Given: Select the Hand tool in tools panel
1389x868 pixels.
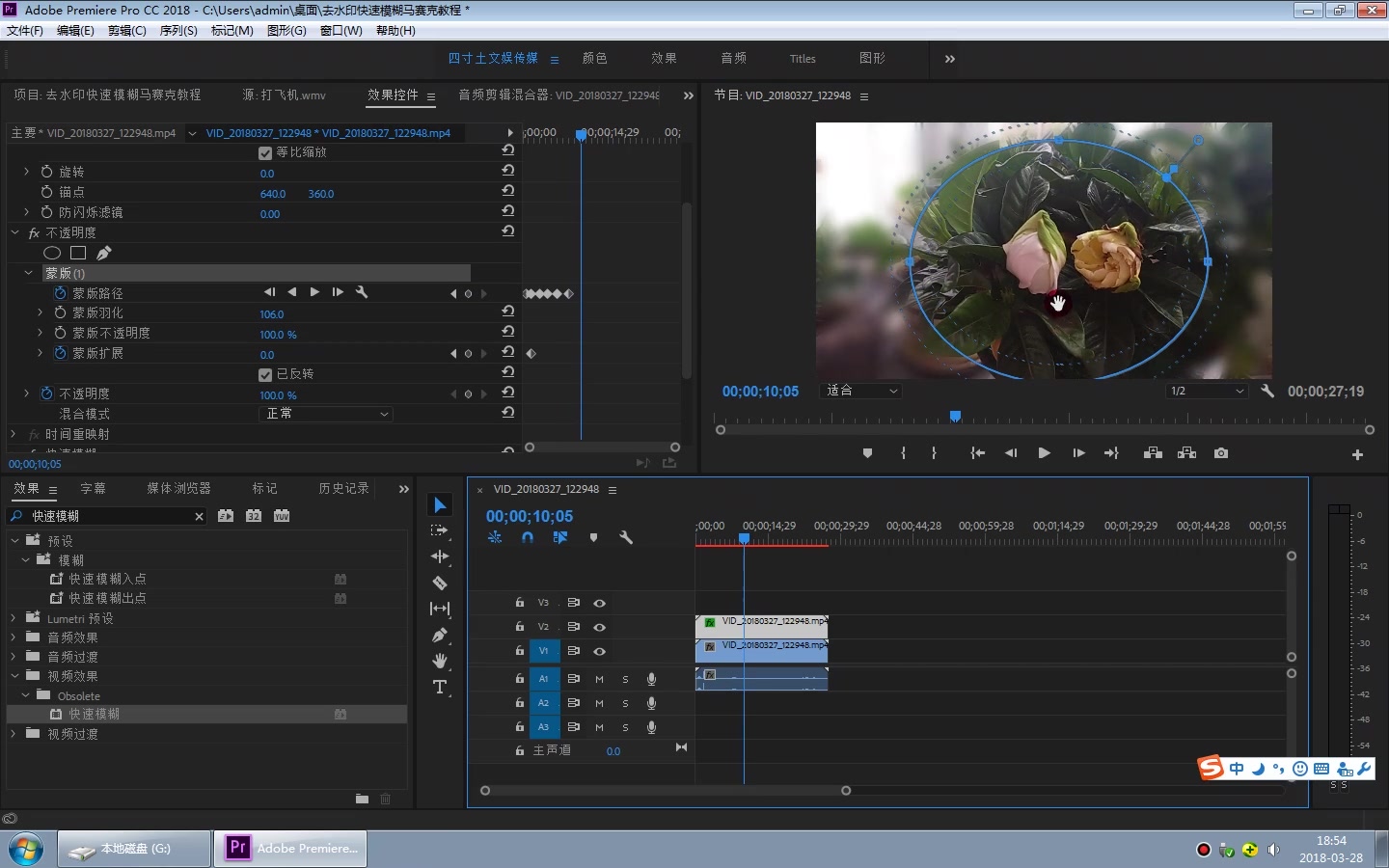Looking at the screenshot, I should [440, 661].
